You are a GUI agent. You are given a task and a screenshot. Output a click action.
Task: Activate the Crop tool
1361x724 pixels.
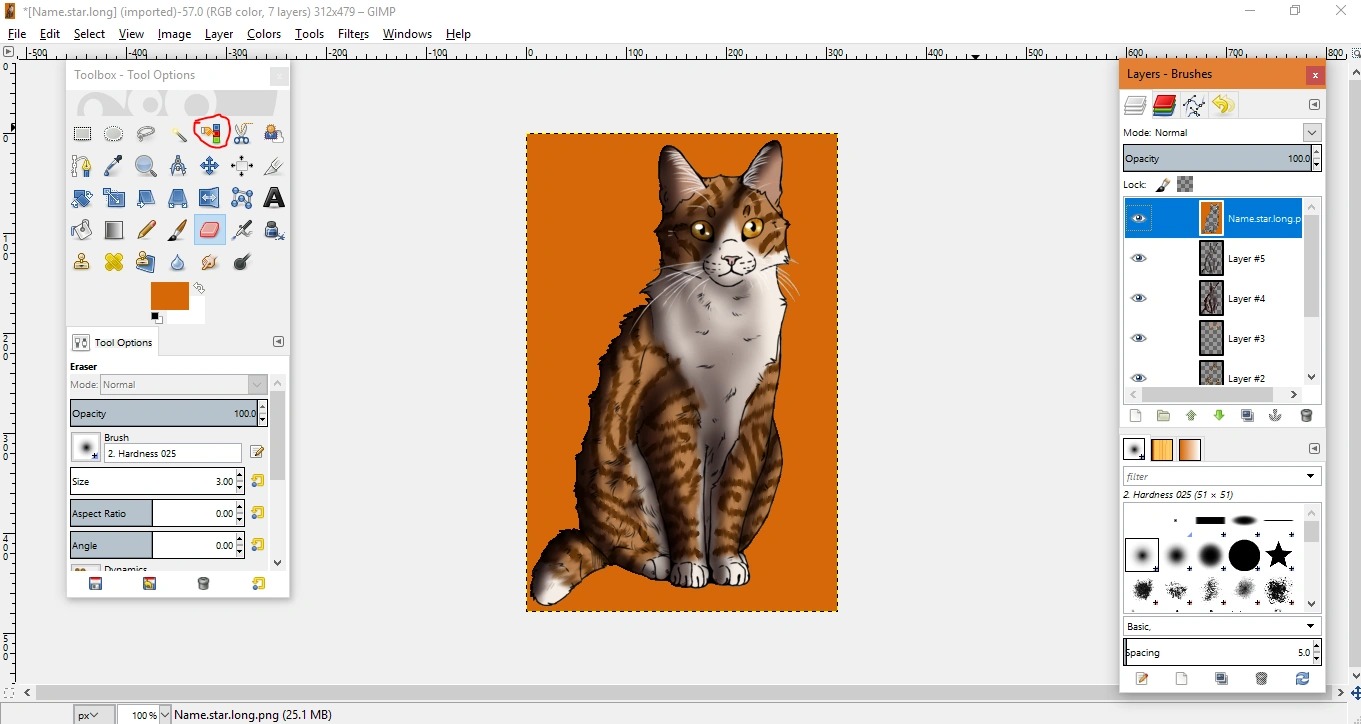[x=273, y=166]
